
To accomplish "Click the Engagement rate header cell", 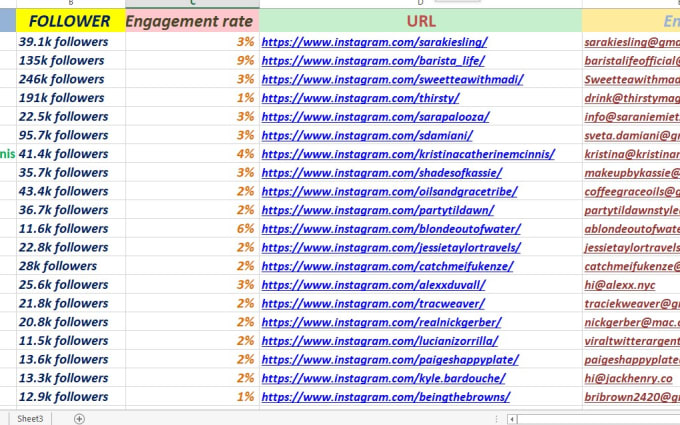I will [x=193, y=21].
